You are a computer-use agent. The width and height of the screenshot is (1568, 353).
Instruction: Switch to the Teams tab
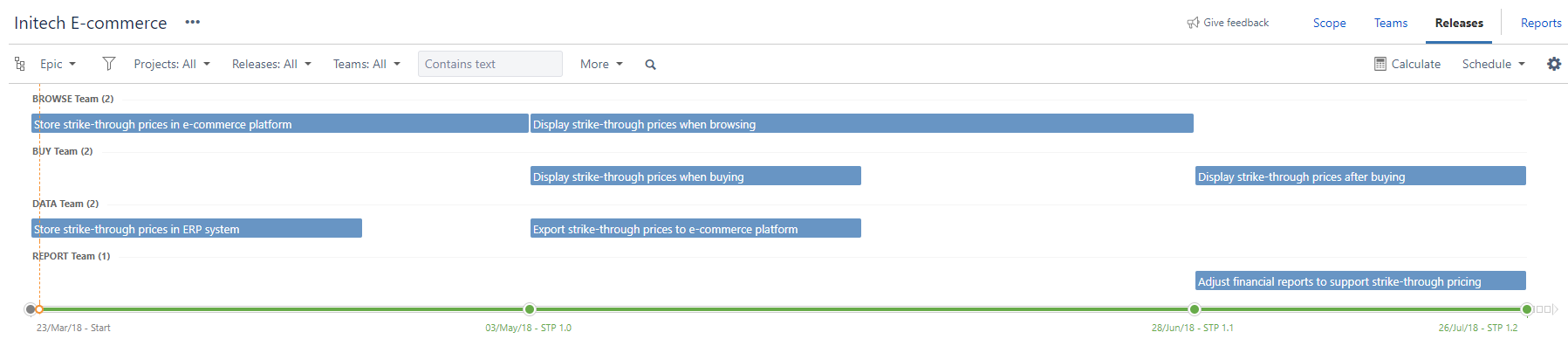1391,24
